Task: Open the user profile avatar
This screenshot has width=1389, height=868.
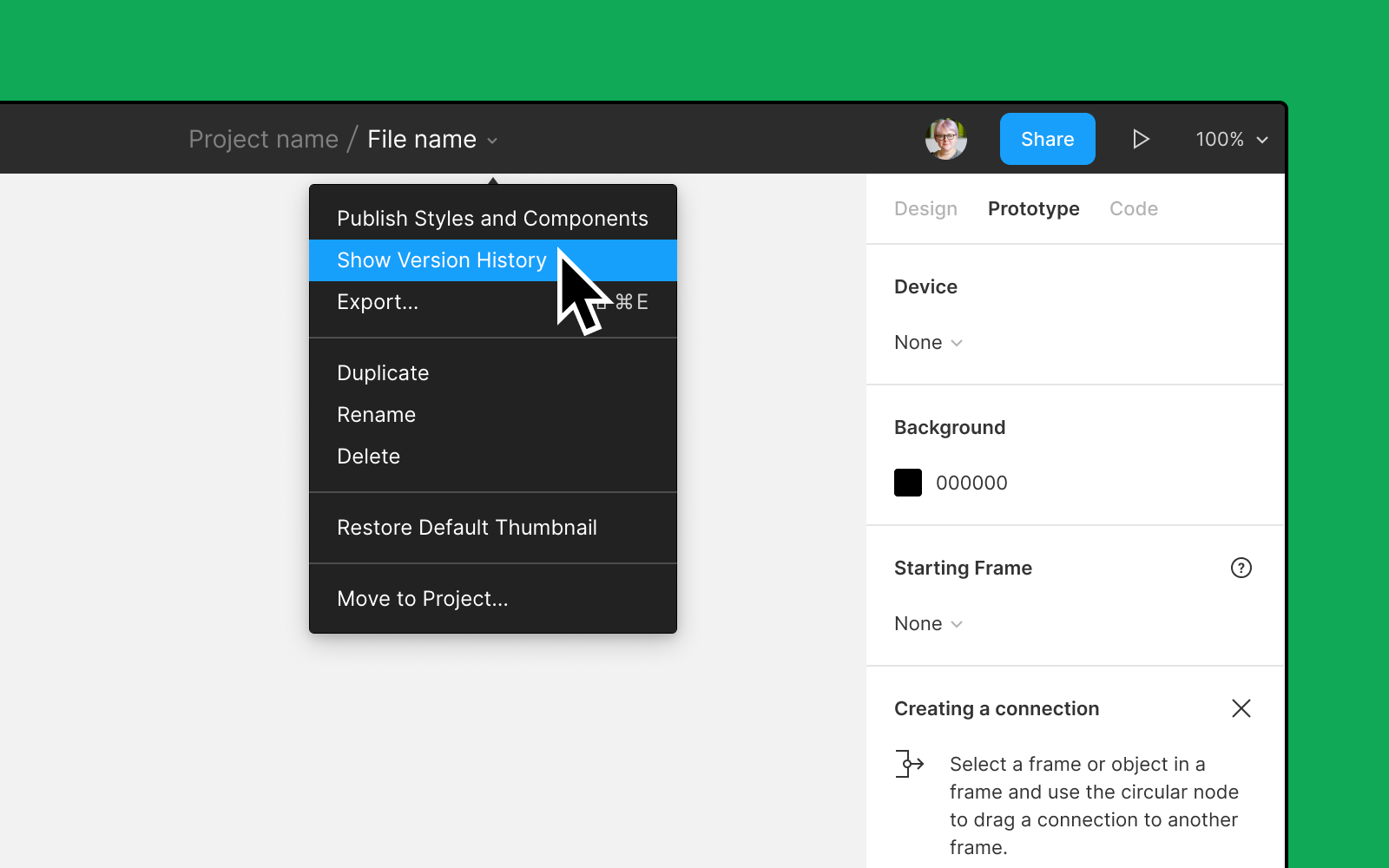Action: [946, 139]
